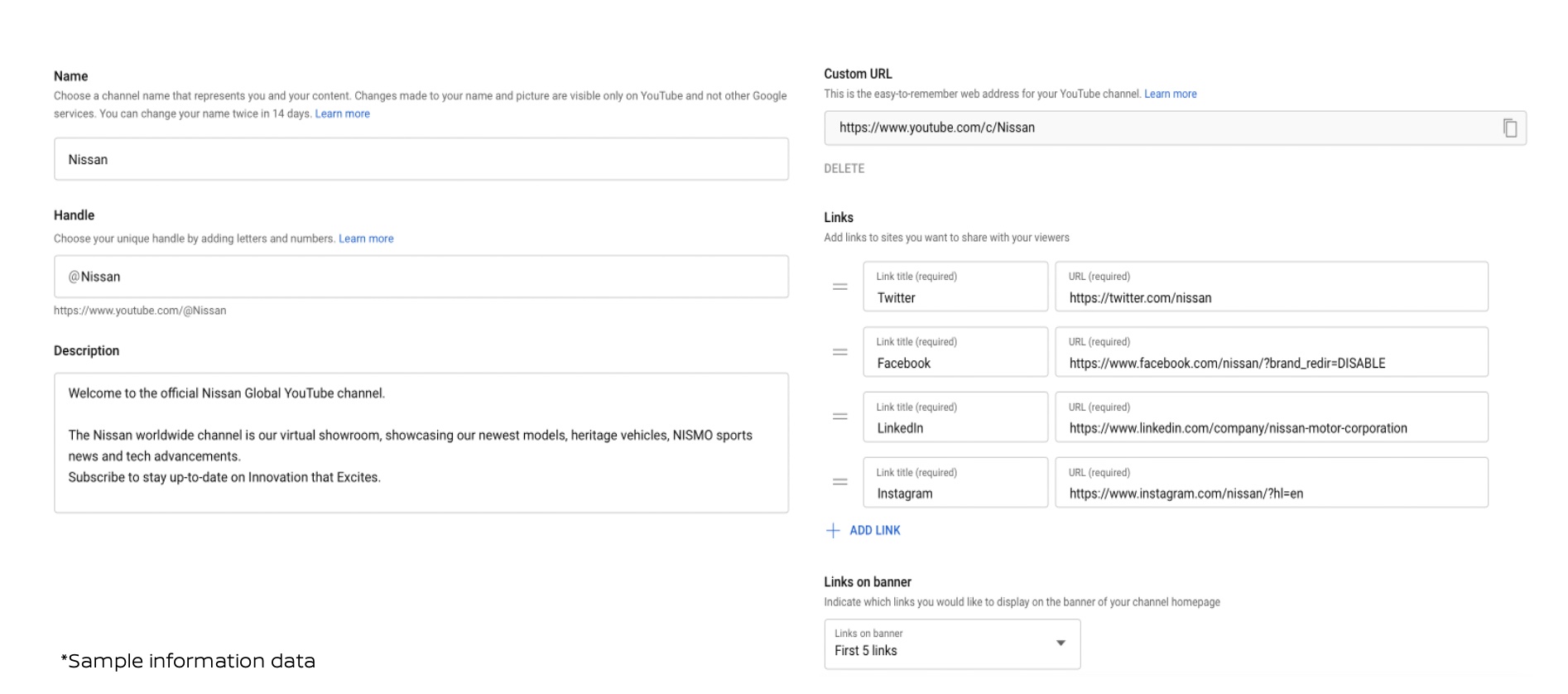Click inside the Description text area
Viewport: 1568px width, 694px height.
pyautogui.click(x=421, y=443)
